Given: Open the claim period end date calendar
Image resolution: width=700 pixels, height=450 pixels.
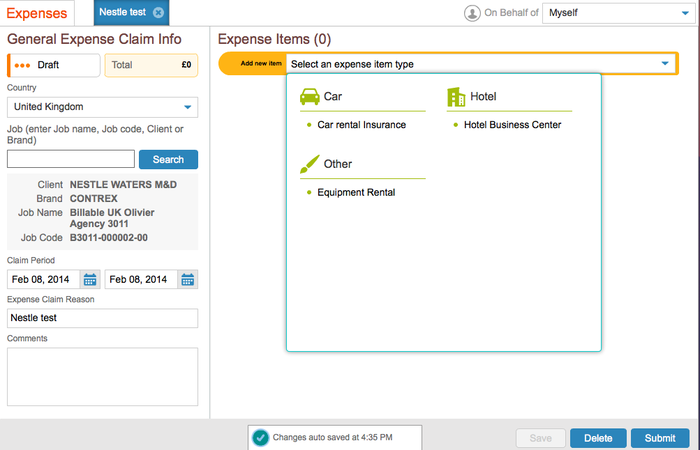Looking at the screenshot, I should click(188, 279).
